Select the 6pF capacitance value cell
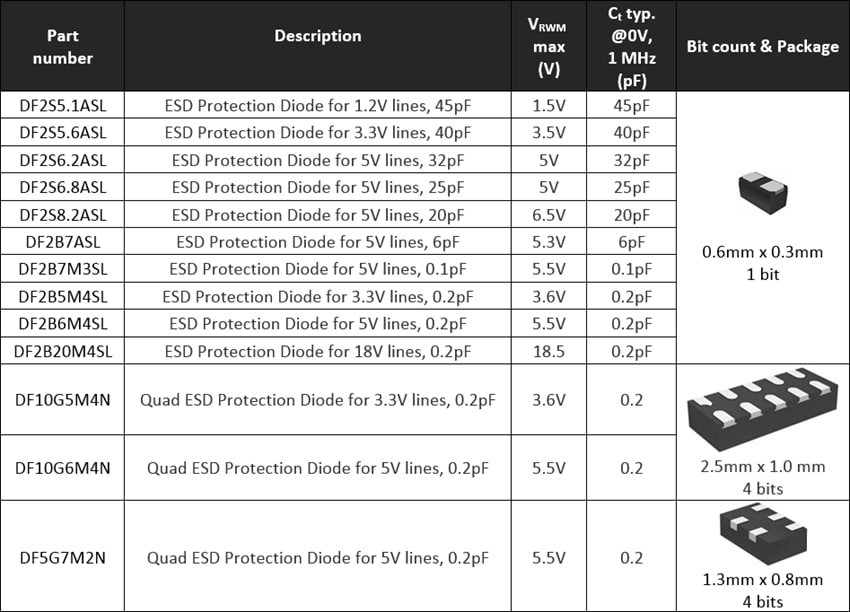 tap(631, 241)
